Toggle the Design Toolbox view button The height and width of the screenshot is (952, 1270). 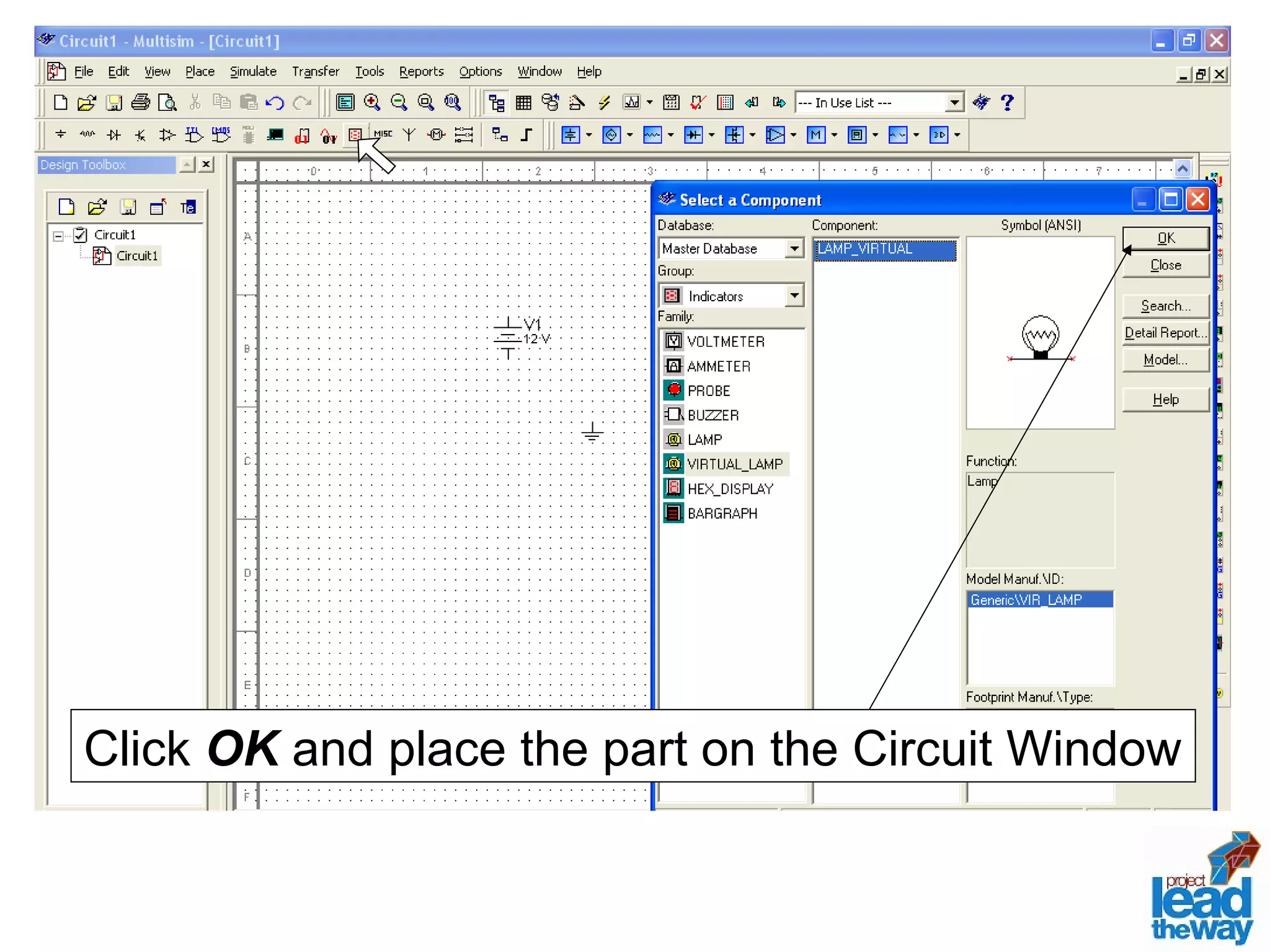pos(496,102)
